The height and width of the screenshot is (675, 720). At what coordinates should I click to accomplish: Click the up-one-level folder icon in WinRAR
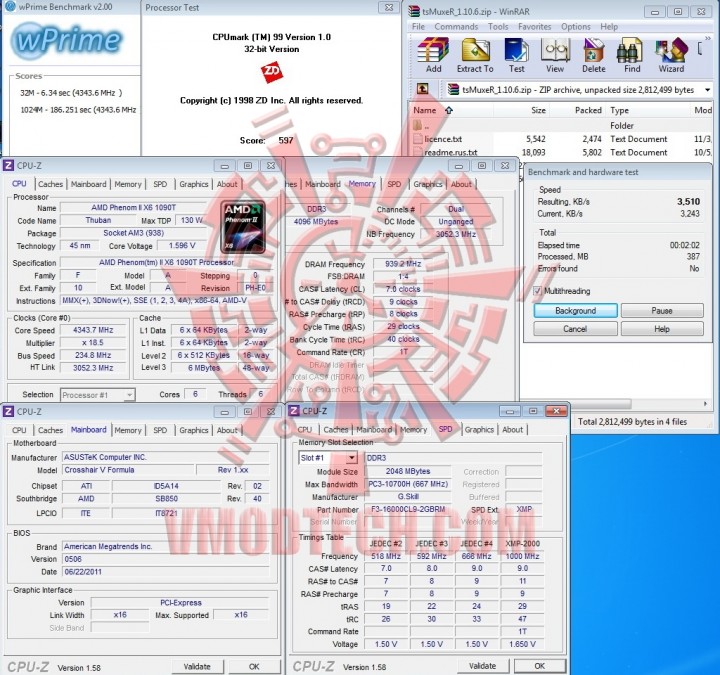[x=422, y=89]
